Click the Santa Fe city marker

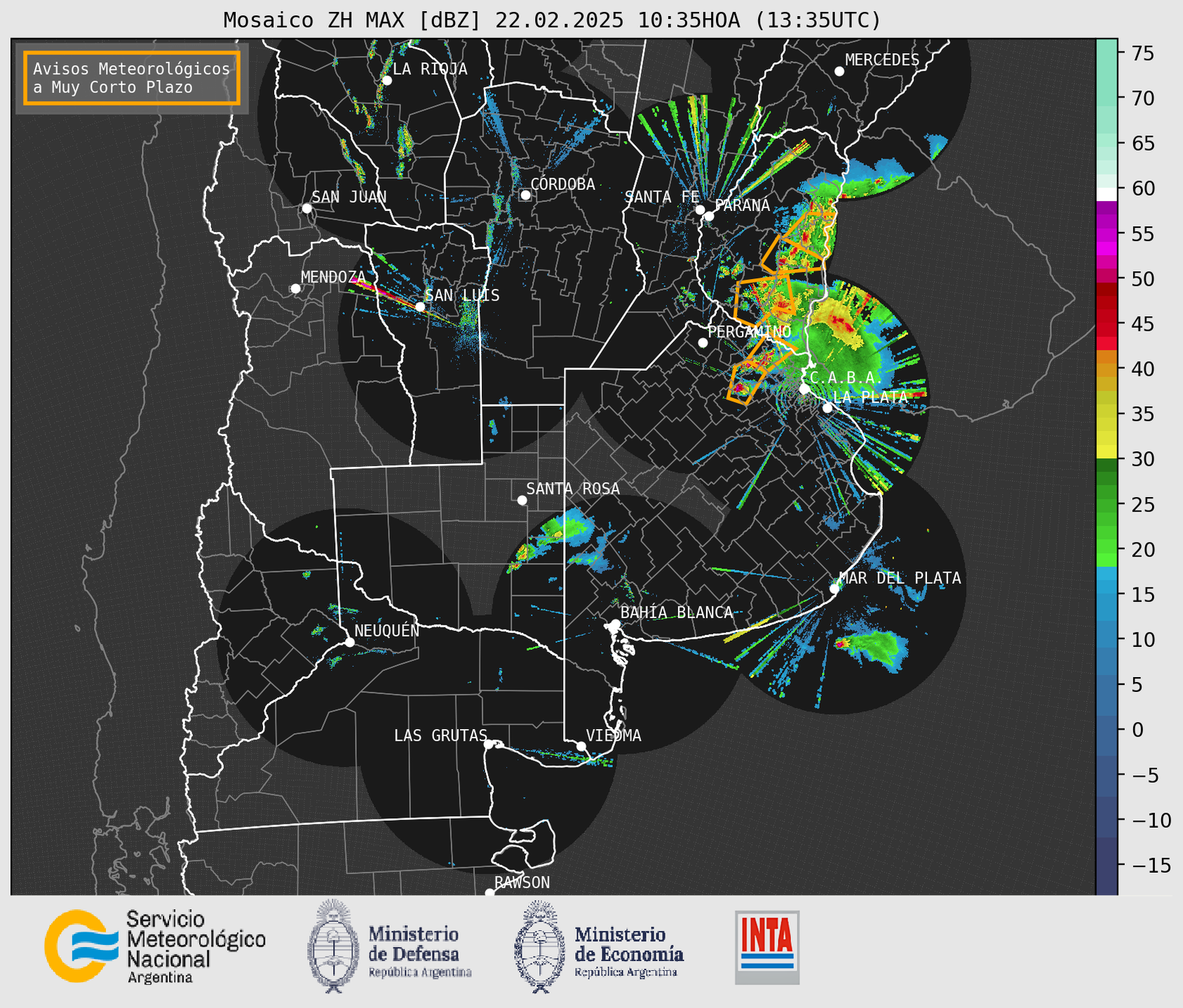click(700, 210)
